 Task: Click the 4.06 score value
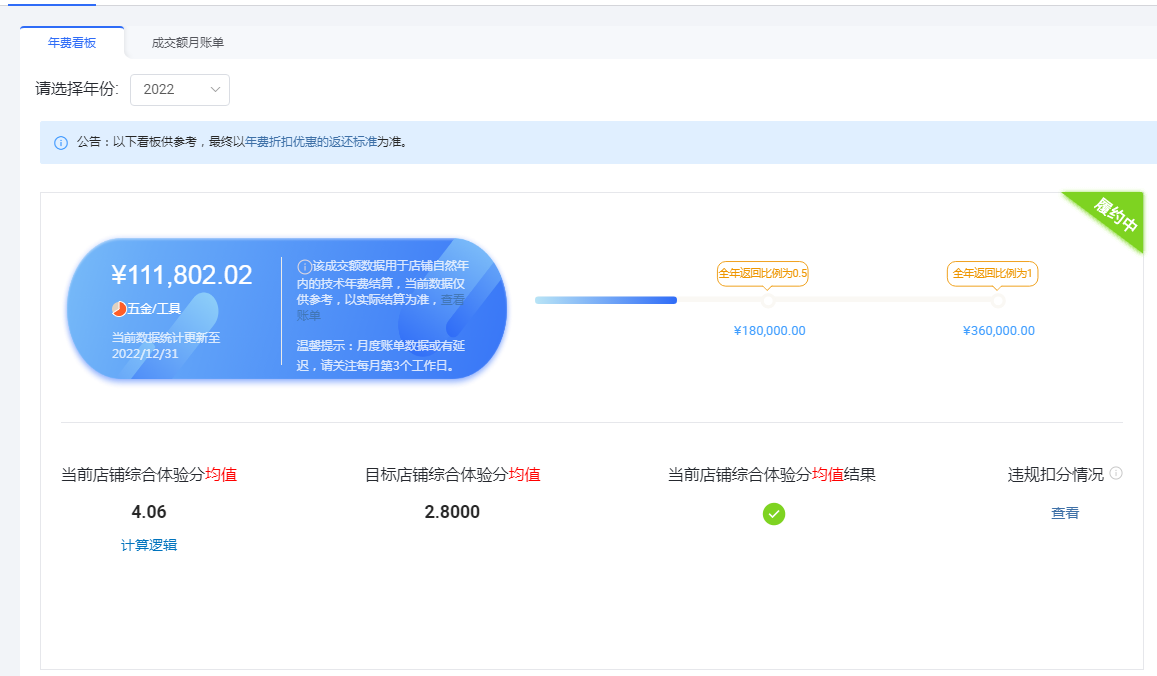(x=149, y=511)
